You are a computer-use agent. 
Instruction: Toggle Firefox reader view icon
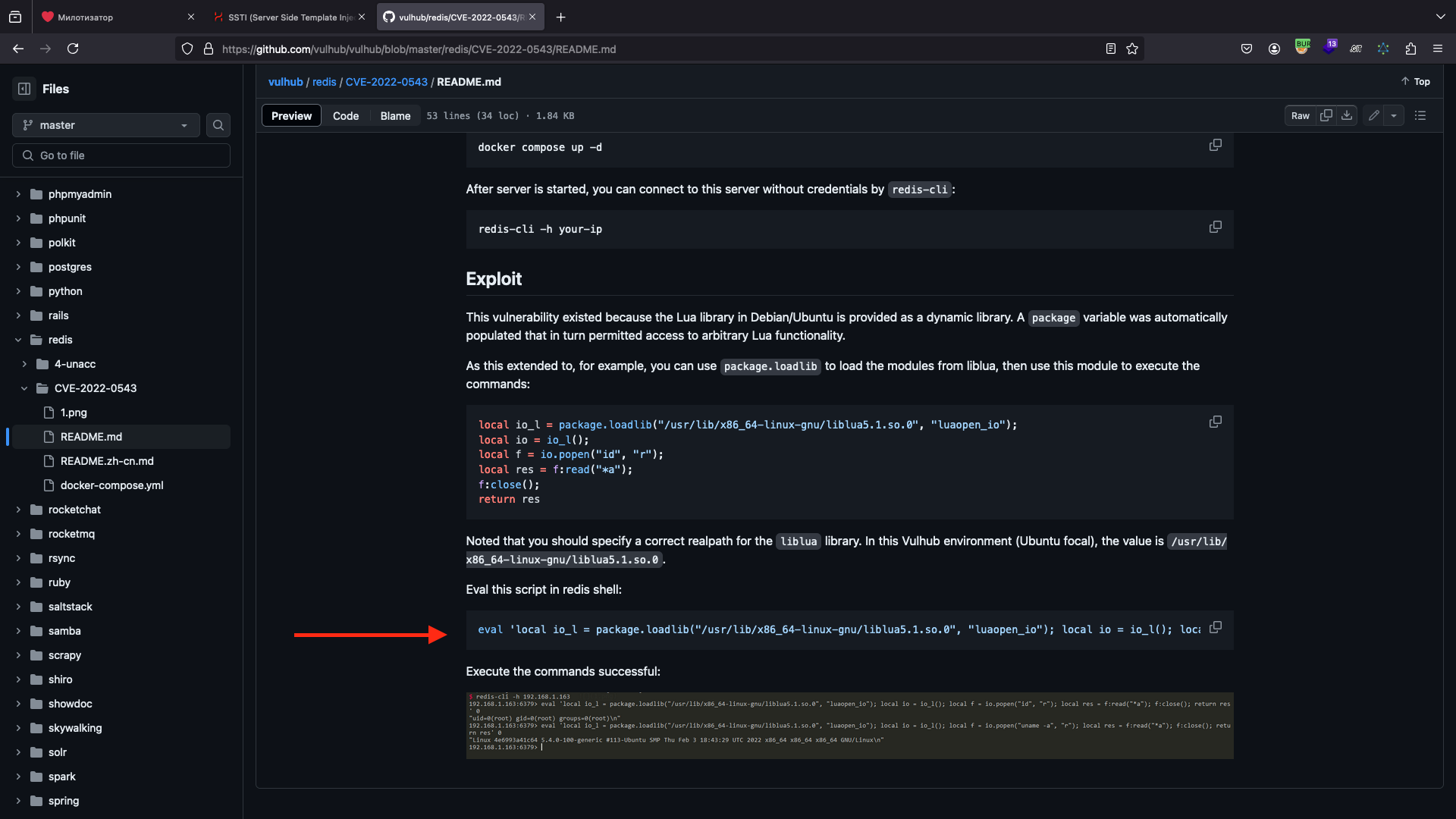1111,49
